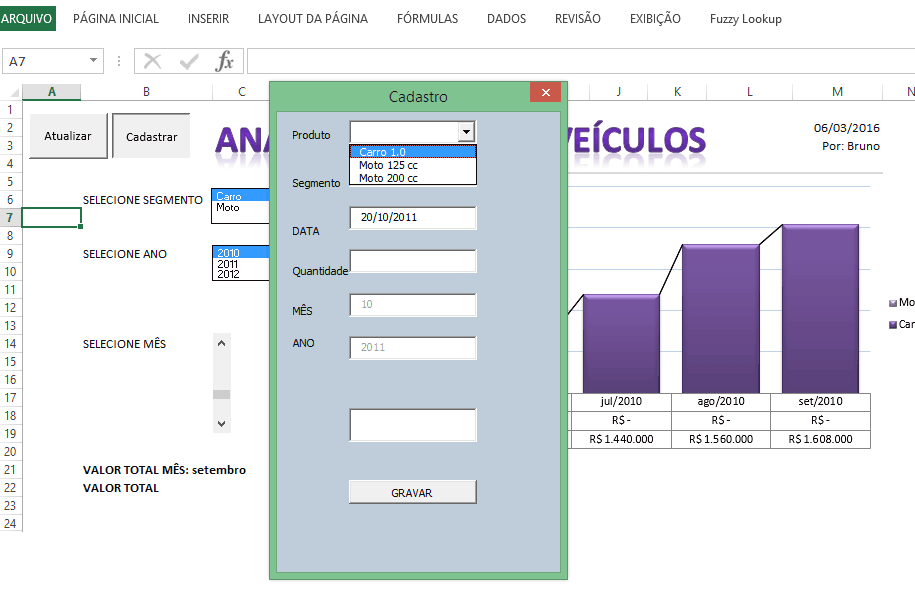
Task: Select 2012 in the year listbox
Action: click(226, 275)
